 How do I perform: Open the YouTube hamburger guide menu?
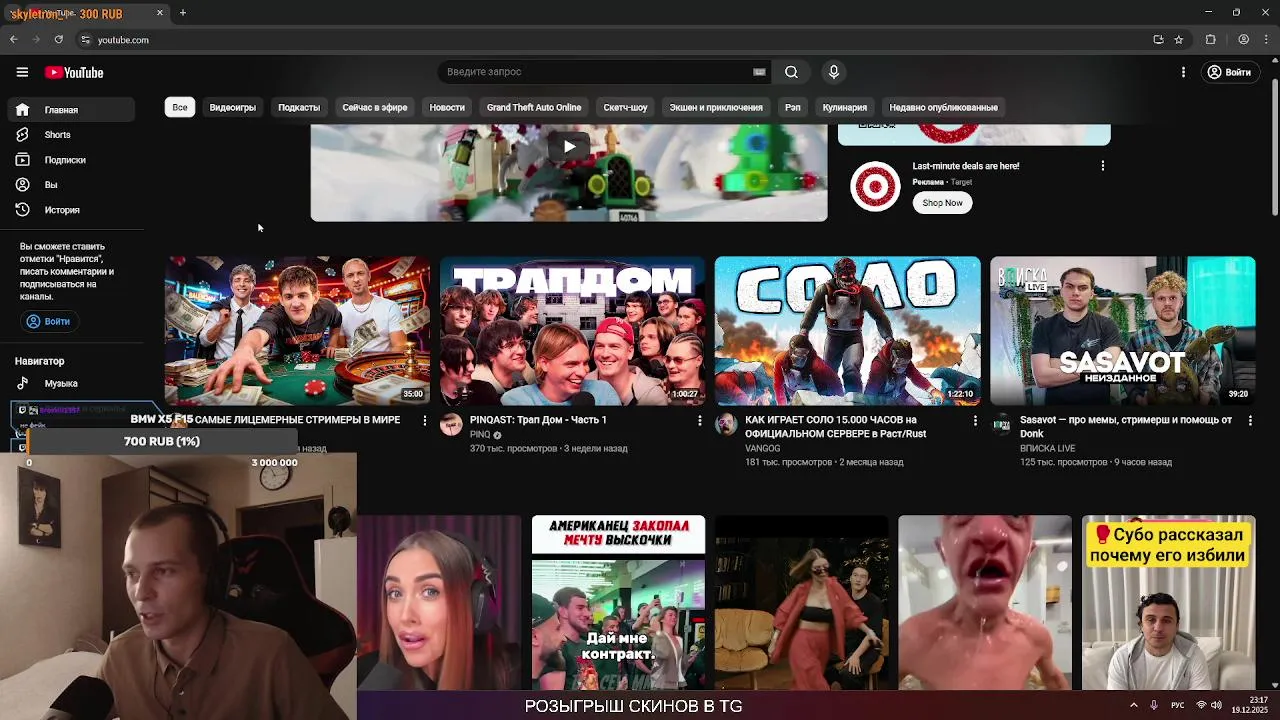[22, 72]
